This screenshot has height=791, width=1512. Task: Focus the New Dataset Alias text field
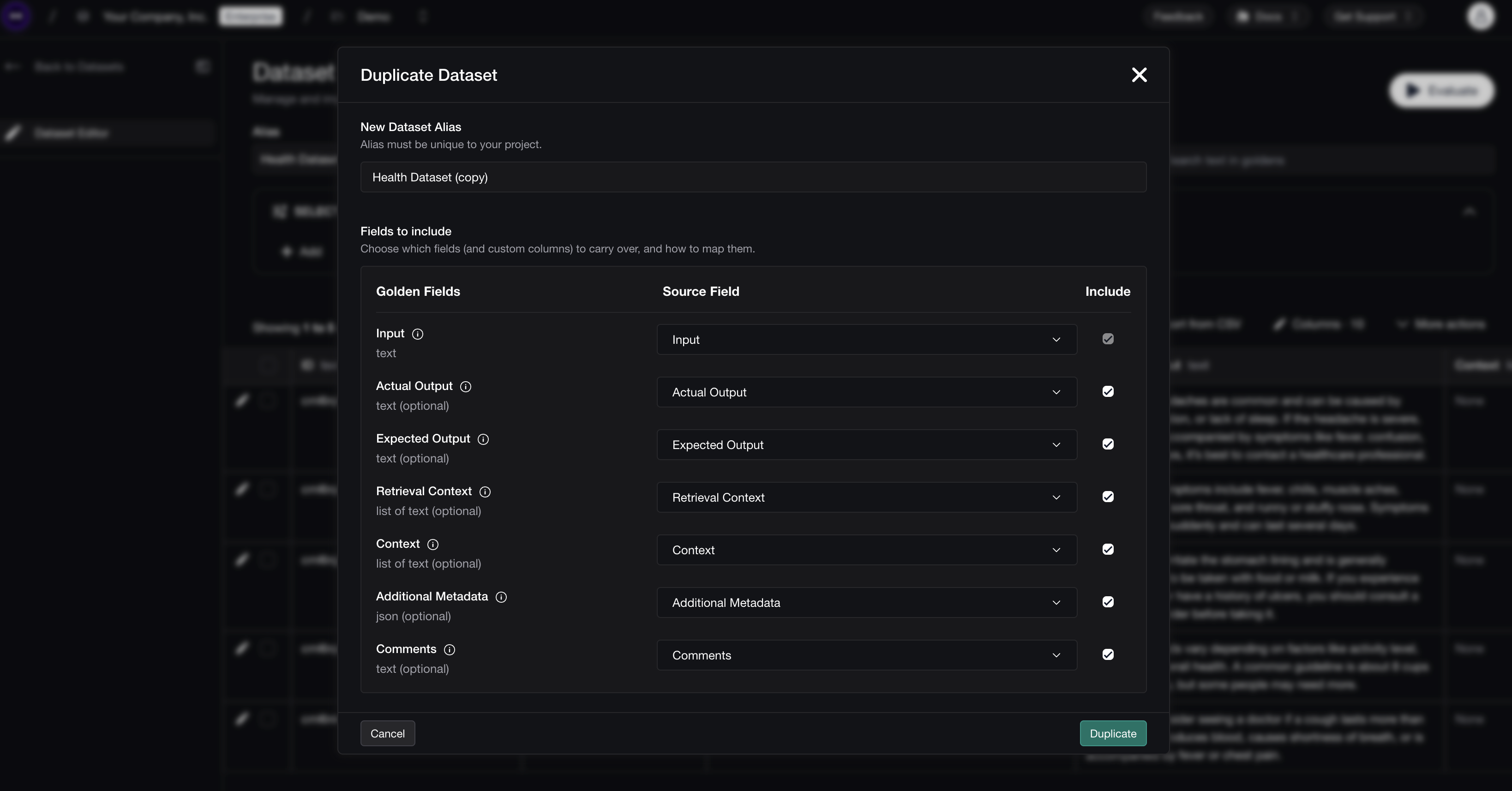753,177
